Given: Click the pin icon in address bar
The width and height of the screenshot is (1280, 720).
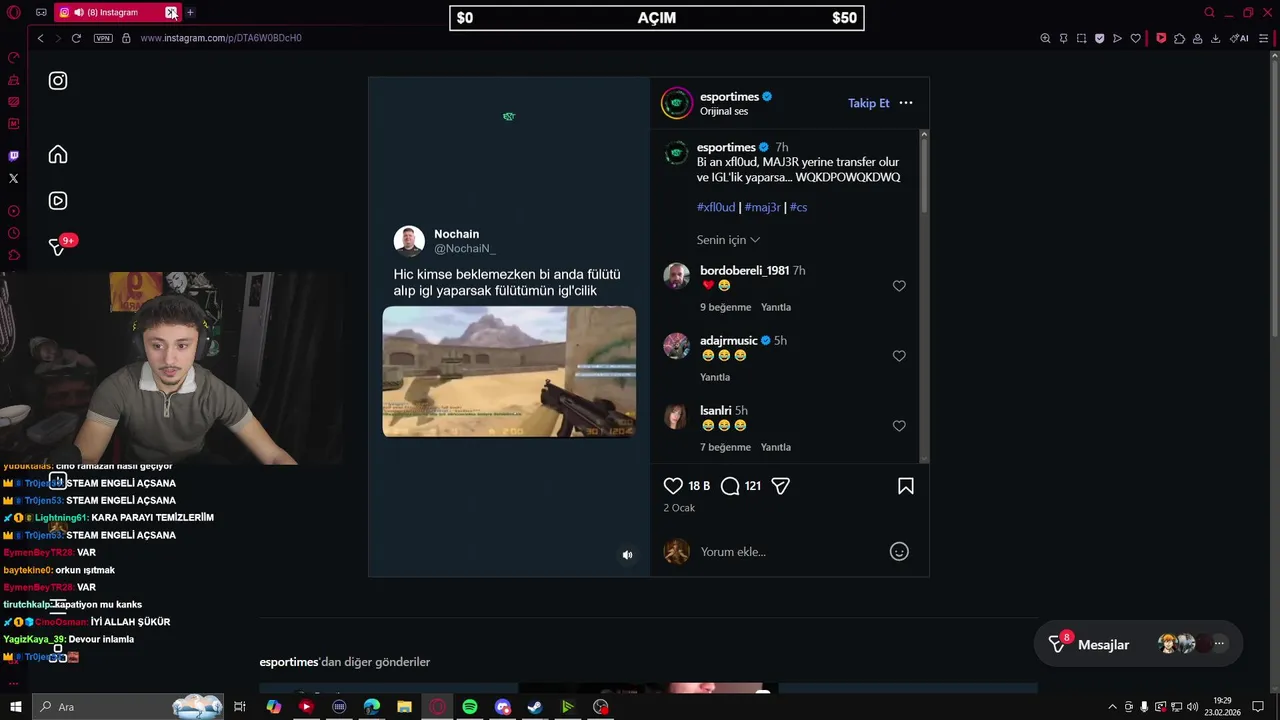Looking at the screenshot, I should point(1063,38).
